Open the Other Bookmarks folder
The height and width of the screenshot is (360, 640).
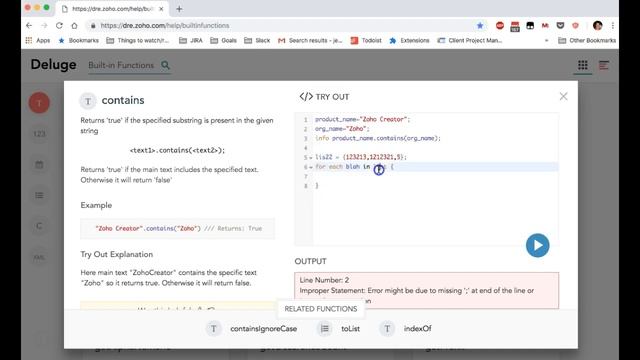(x=587, y=40)
